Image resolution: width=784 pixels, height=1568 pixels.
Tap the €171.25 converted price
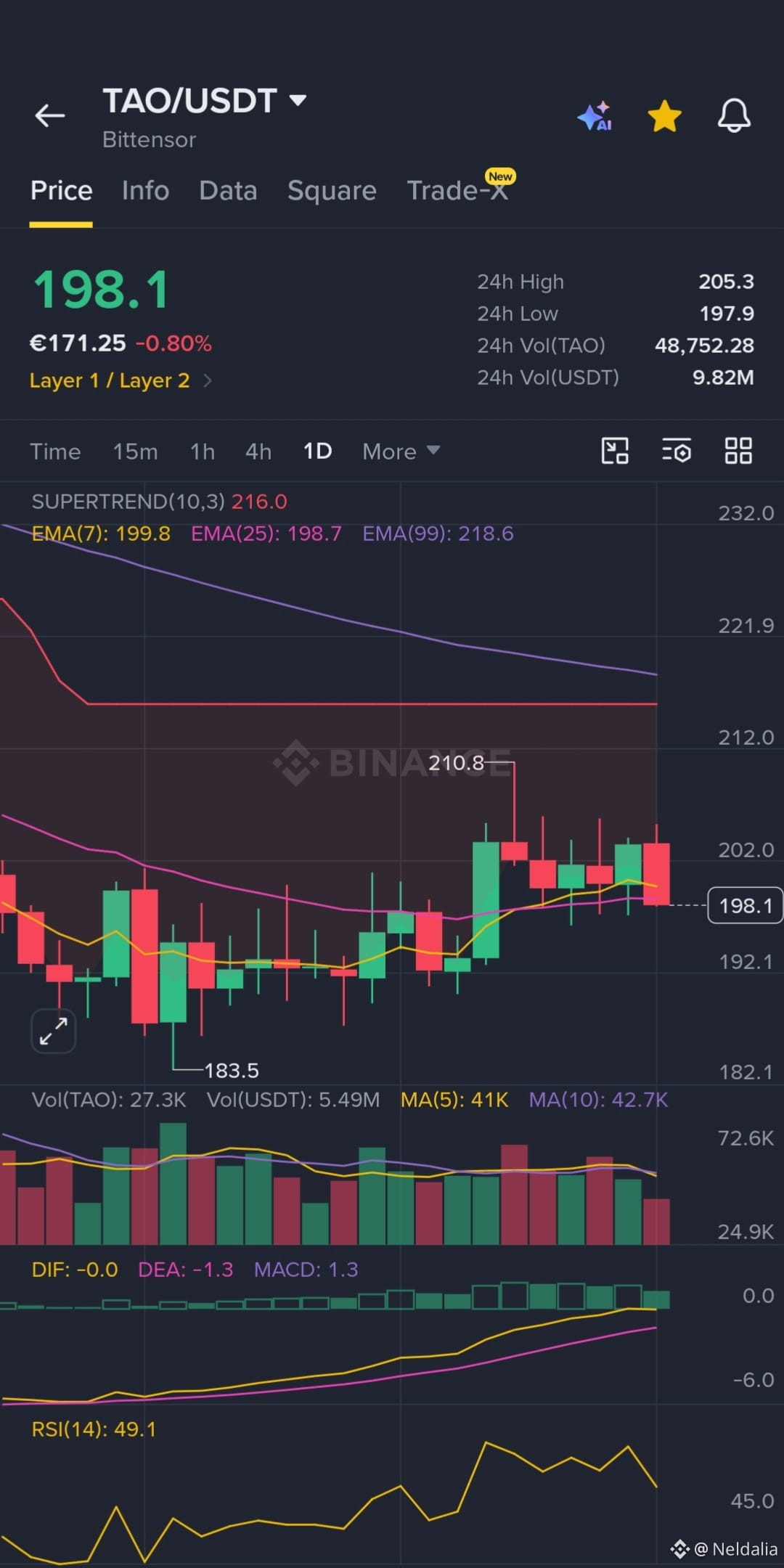(78, 343)
